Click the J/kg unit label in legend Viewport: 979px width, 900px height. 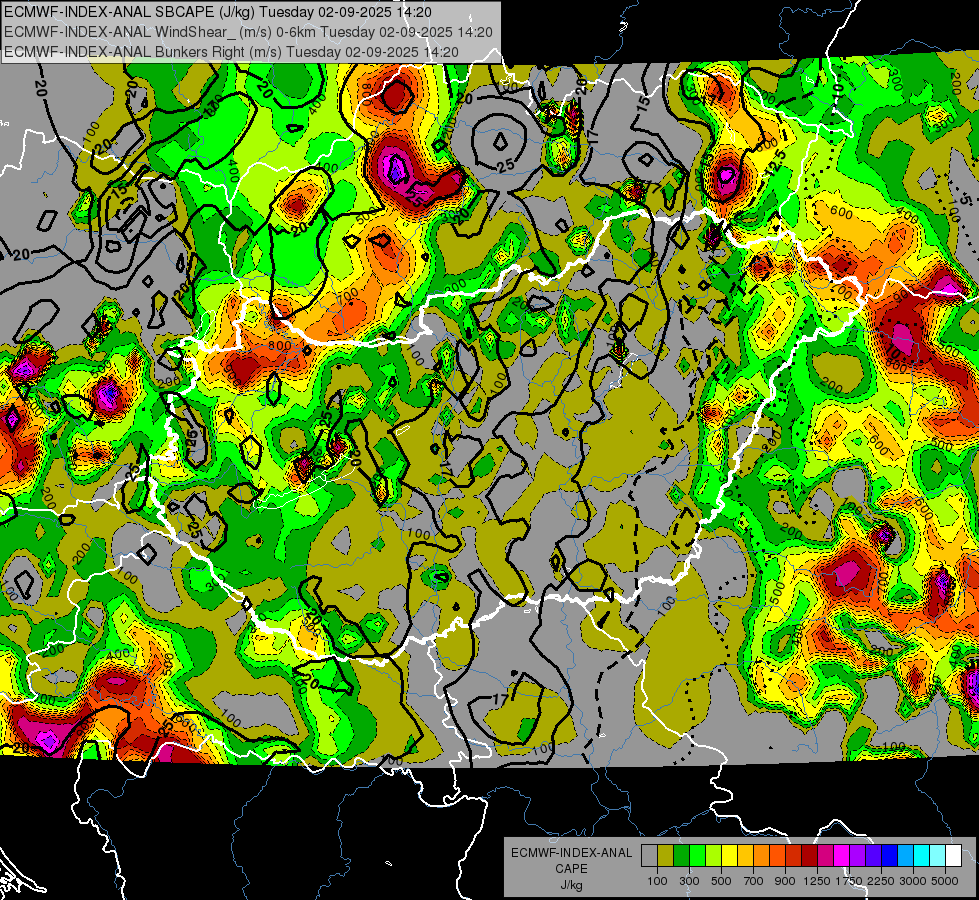[x=571, y=885]
